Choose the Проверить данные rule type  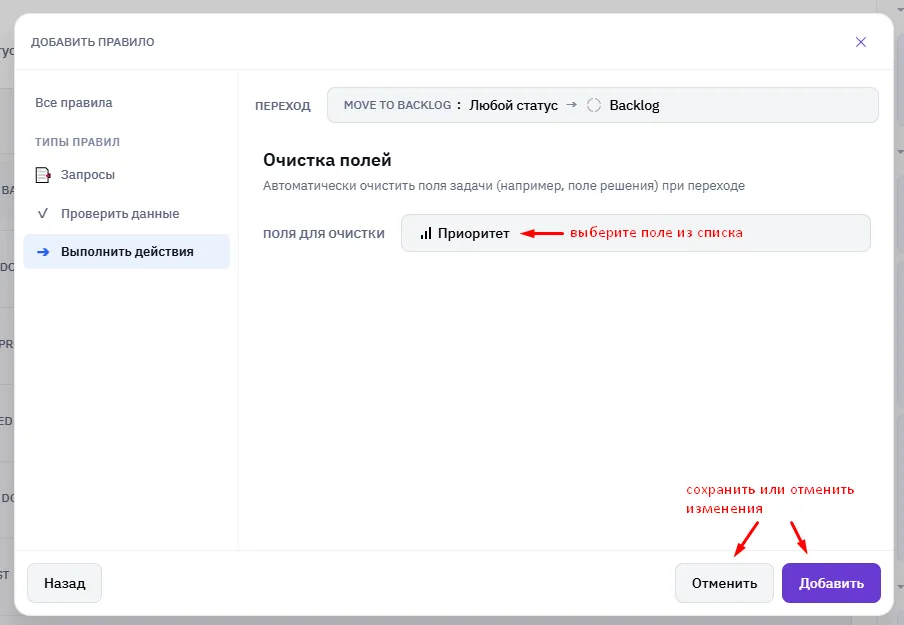126,213
